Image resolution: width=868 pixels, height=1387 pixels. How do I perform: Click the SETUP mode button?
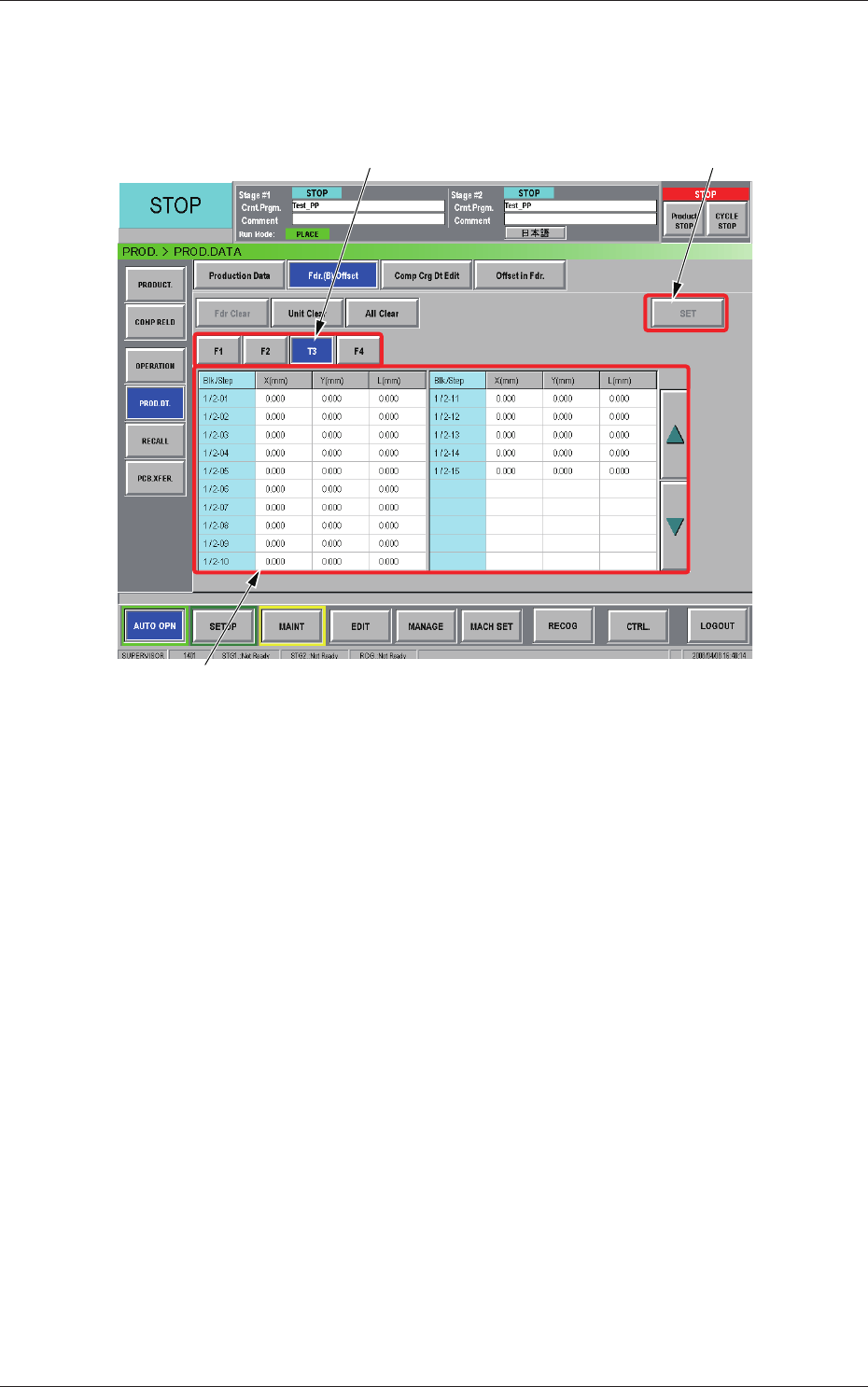tap(223, 626)
